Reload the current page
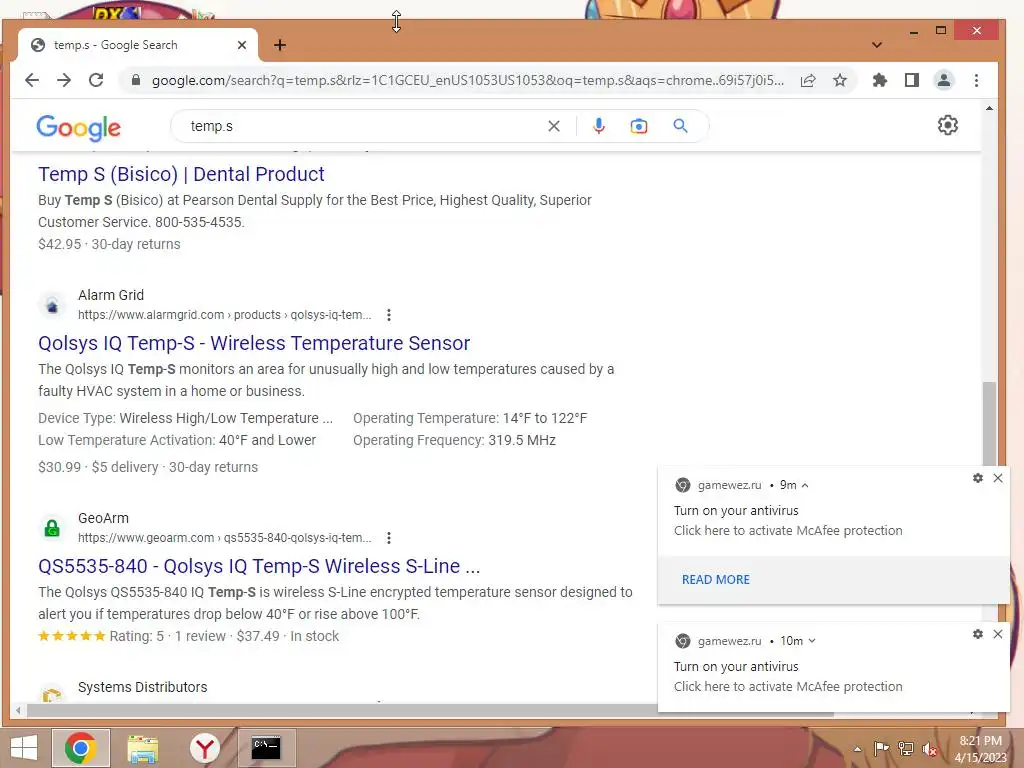1024x768 pixels. (96, 80)
